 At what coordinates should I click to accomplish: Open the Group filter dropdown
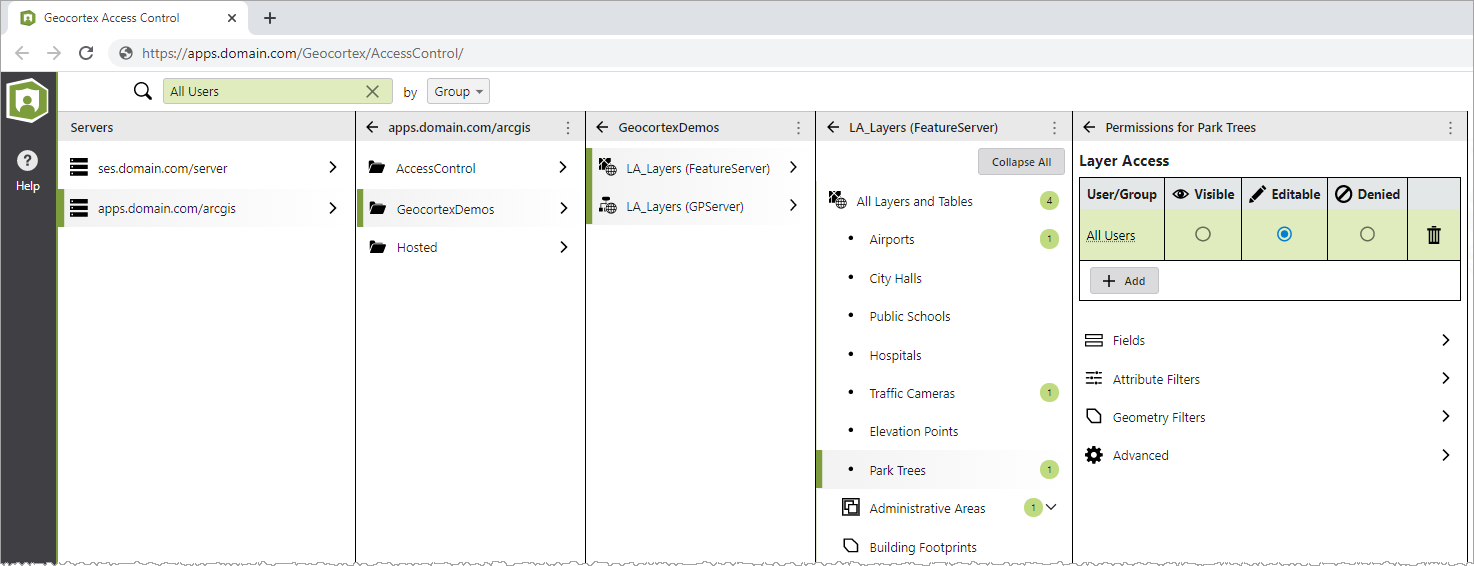click(x=458, y=91)
